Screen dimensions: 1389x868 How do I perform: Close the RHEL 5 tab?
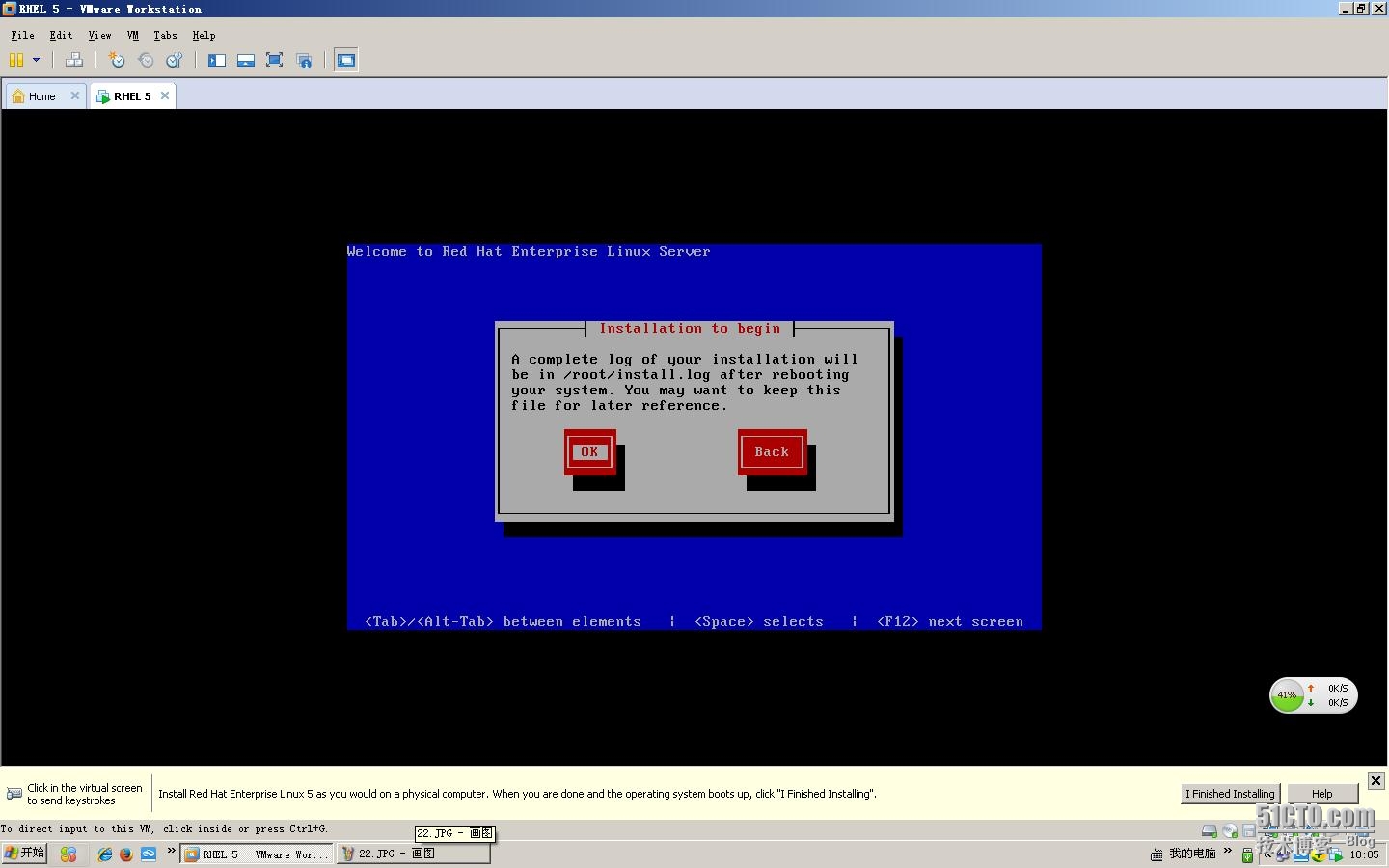165,95
